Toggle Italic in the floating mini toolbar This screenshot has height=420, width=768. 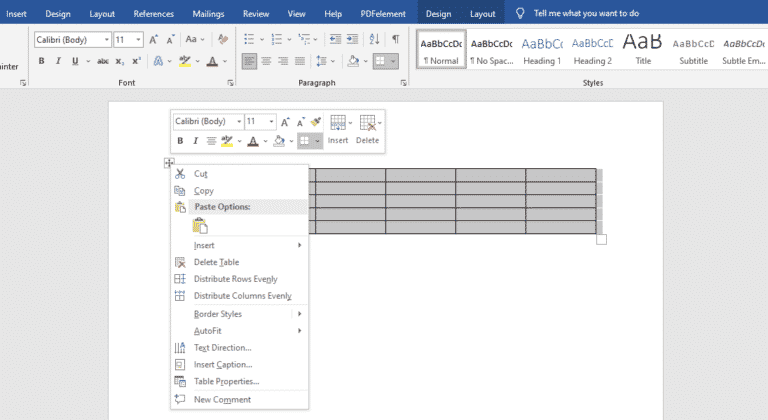(196, 141)
